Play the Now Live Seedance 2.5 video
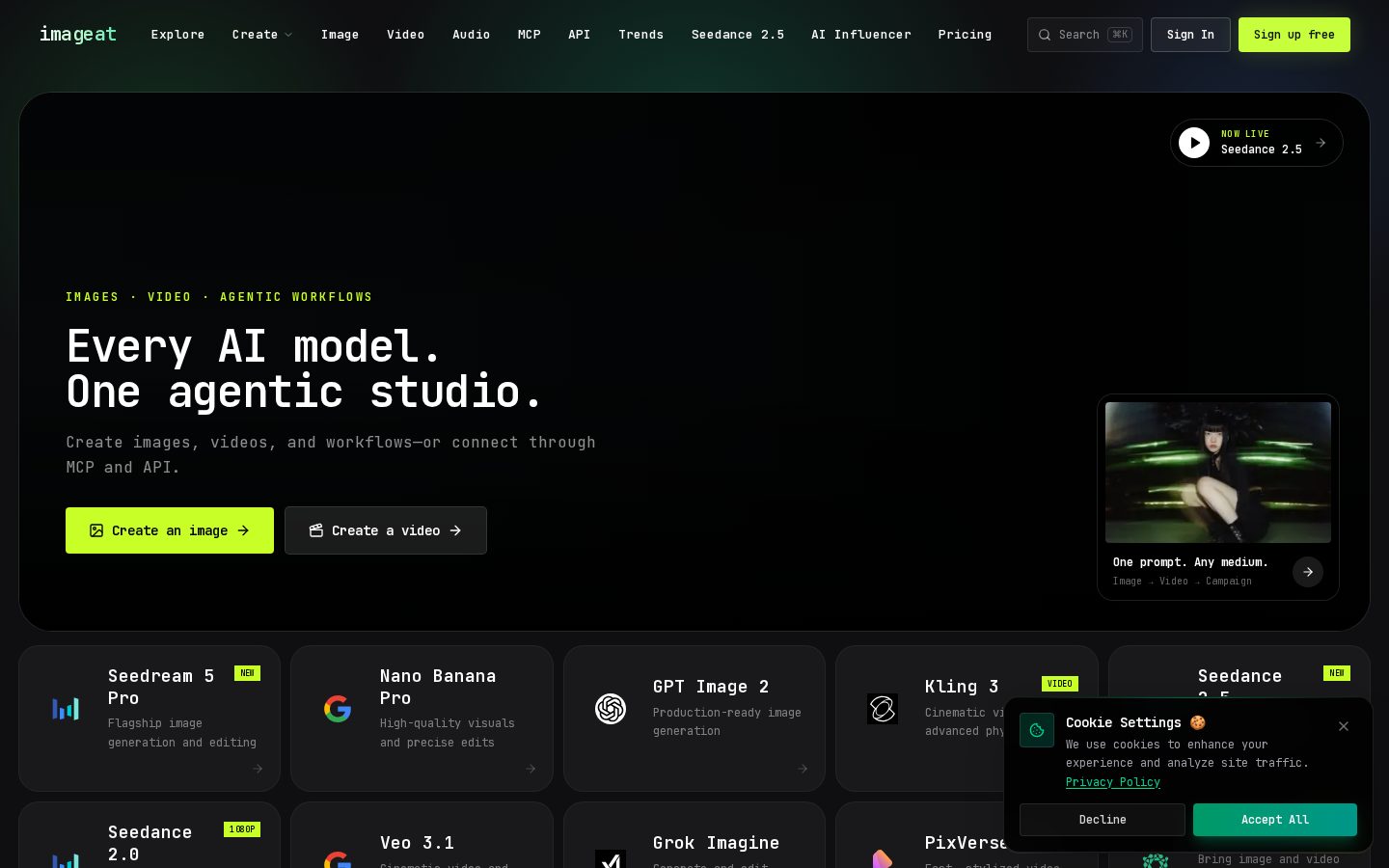This screenshot has width=1389, height=868. tap(1194, 143)
